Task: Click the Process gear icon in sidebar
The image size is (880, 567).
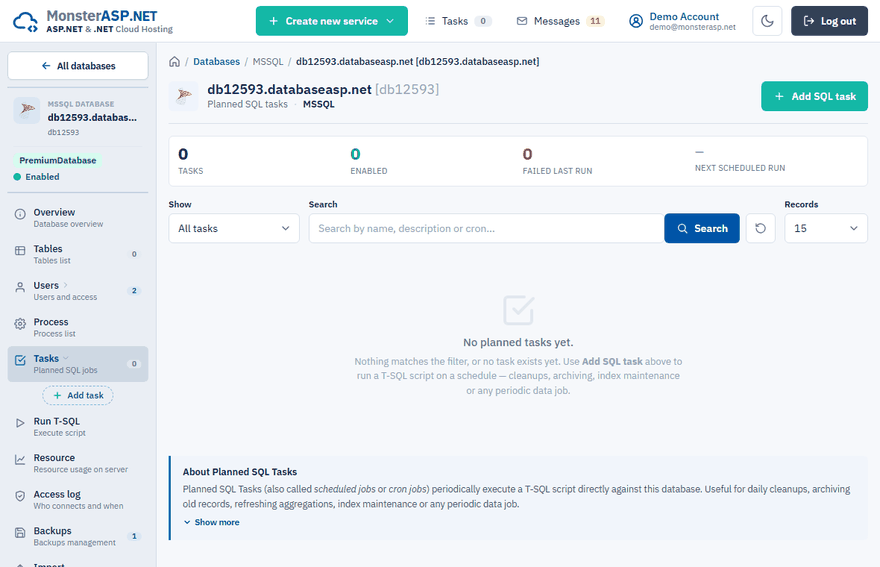Action: click(20, 323)
